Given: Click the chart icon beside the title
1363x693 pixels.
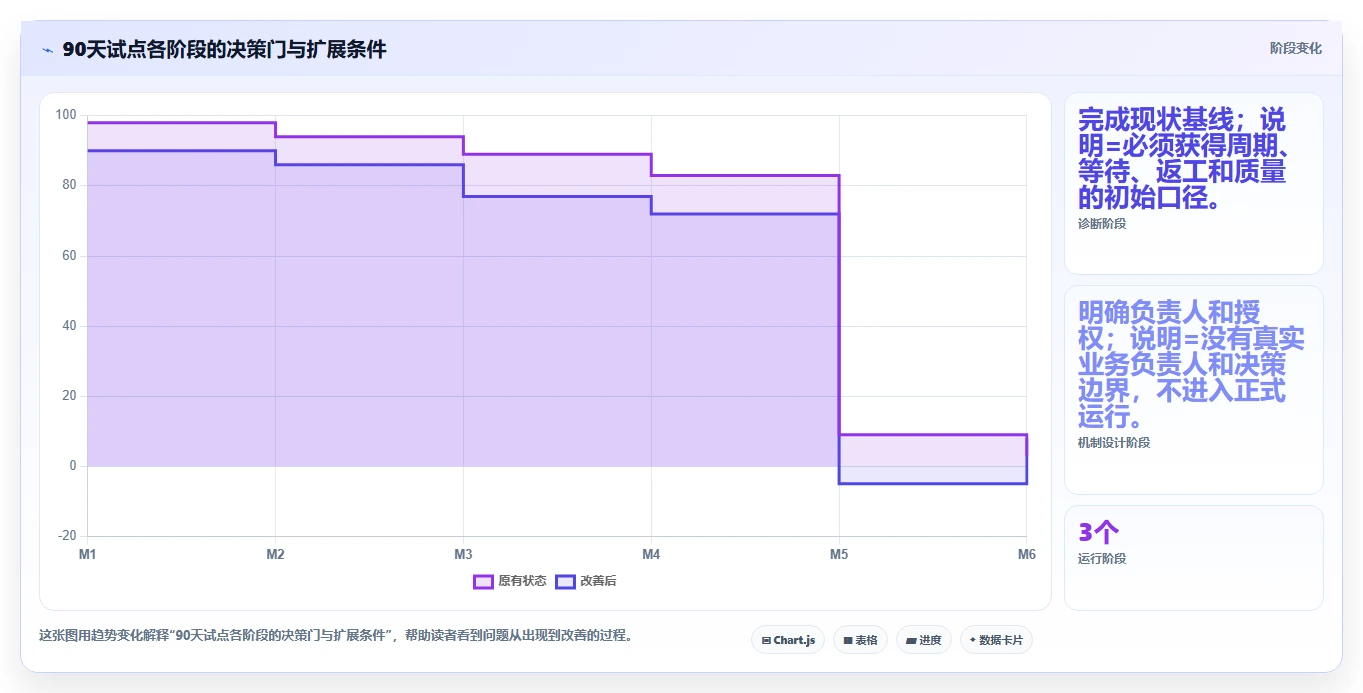Looking at the screenshot, I should point(47,50).
